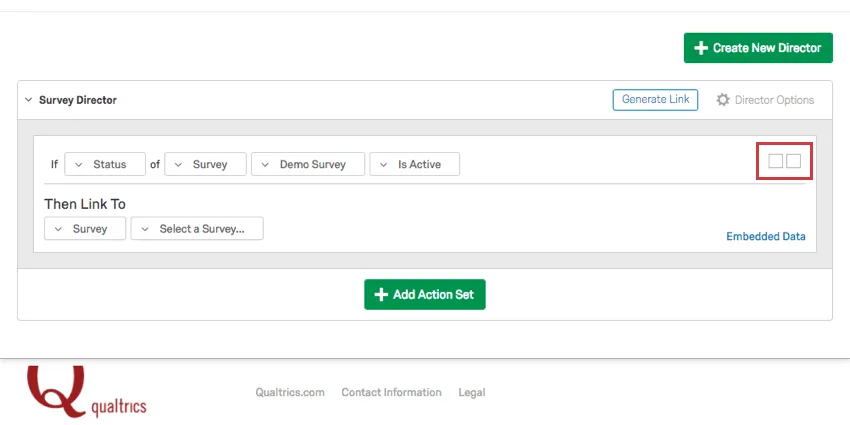Open the Survey dropdown under Then Link To
The image size is (850, 425).
point(85,229)
